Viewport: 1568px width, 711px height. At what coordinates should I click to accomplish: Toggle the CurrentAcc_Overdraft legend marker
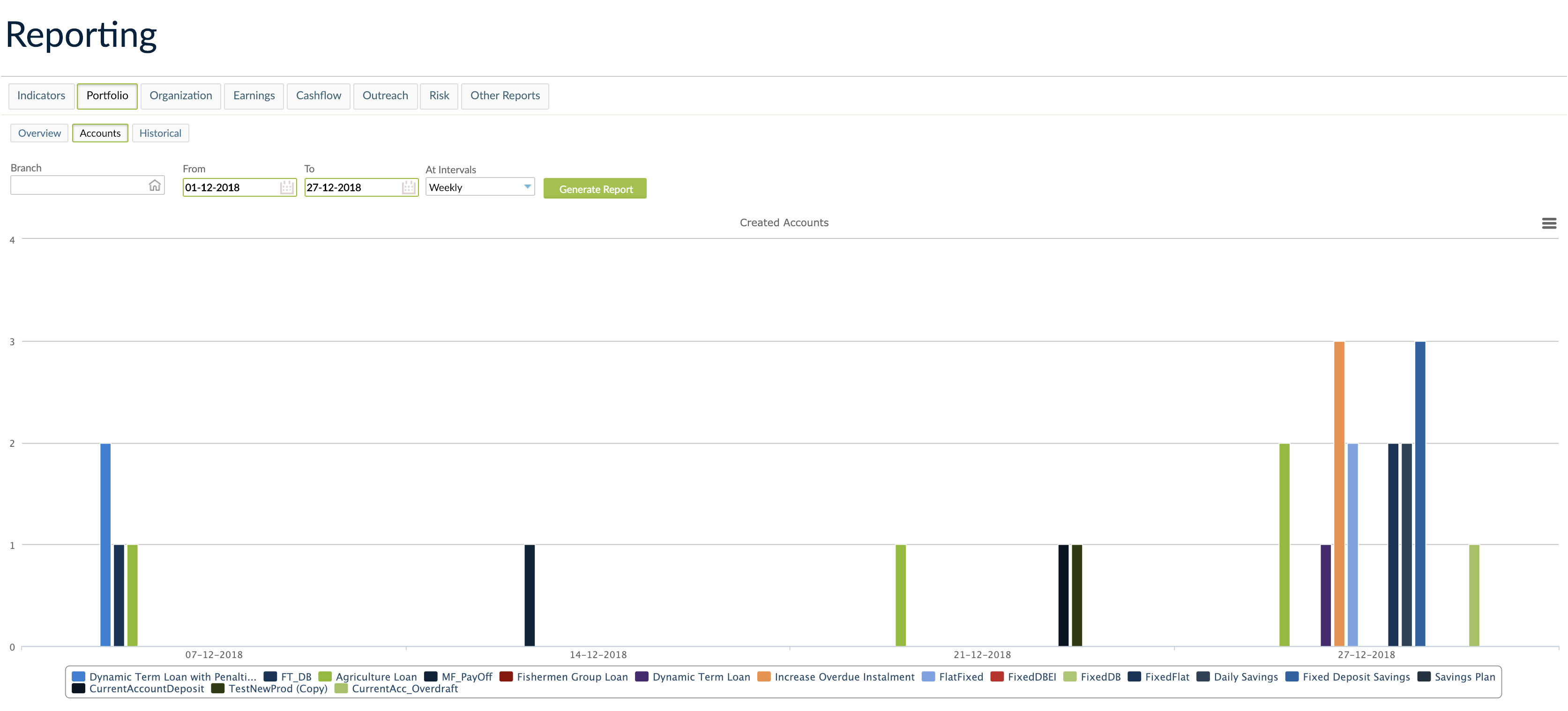tap(341, 689)
